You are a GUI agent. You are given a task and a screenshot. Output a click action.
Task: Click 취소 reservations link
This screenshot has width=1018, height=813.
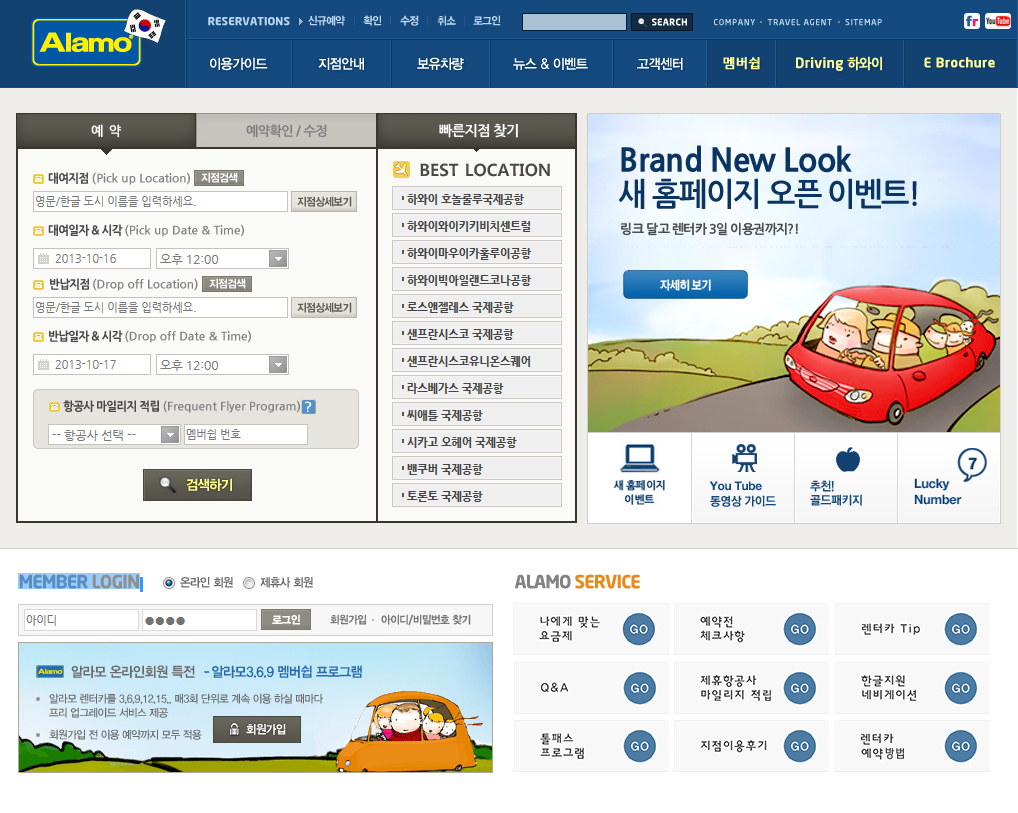[x=446, y=21]
